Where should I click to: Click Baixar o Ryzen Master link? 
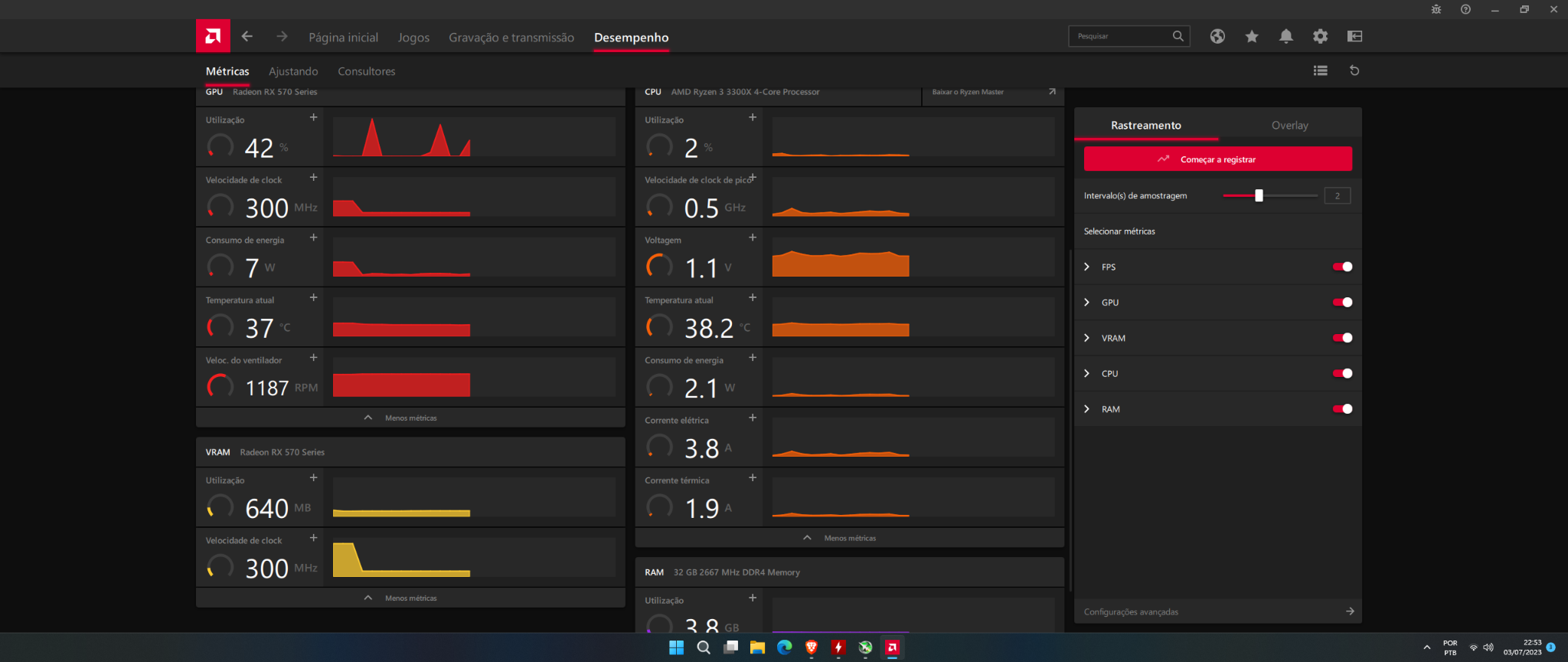coord(968,92)
